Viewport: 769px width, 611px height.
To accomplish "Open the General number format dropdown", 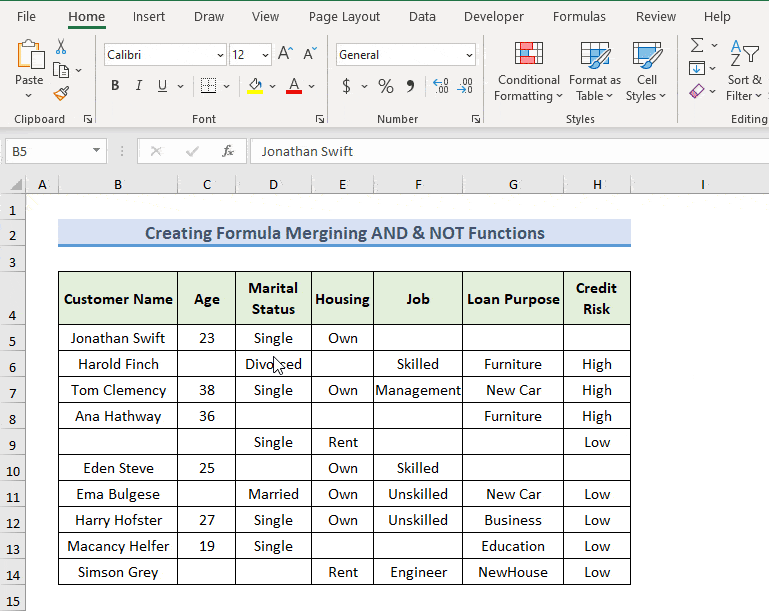I will click(x=469, y=55).
